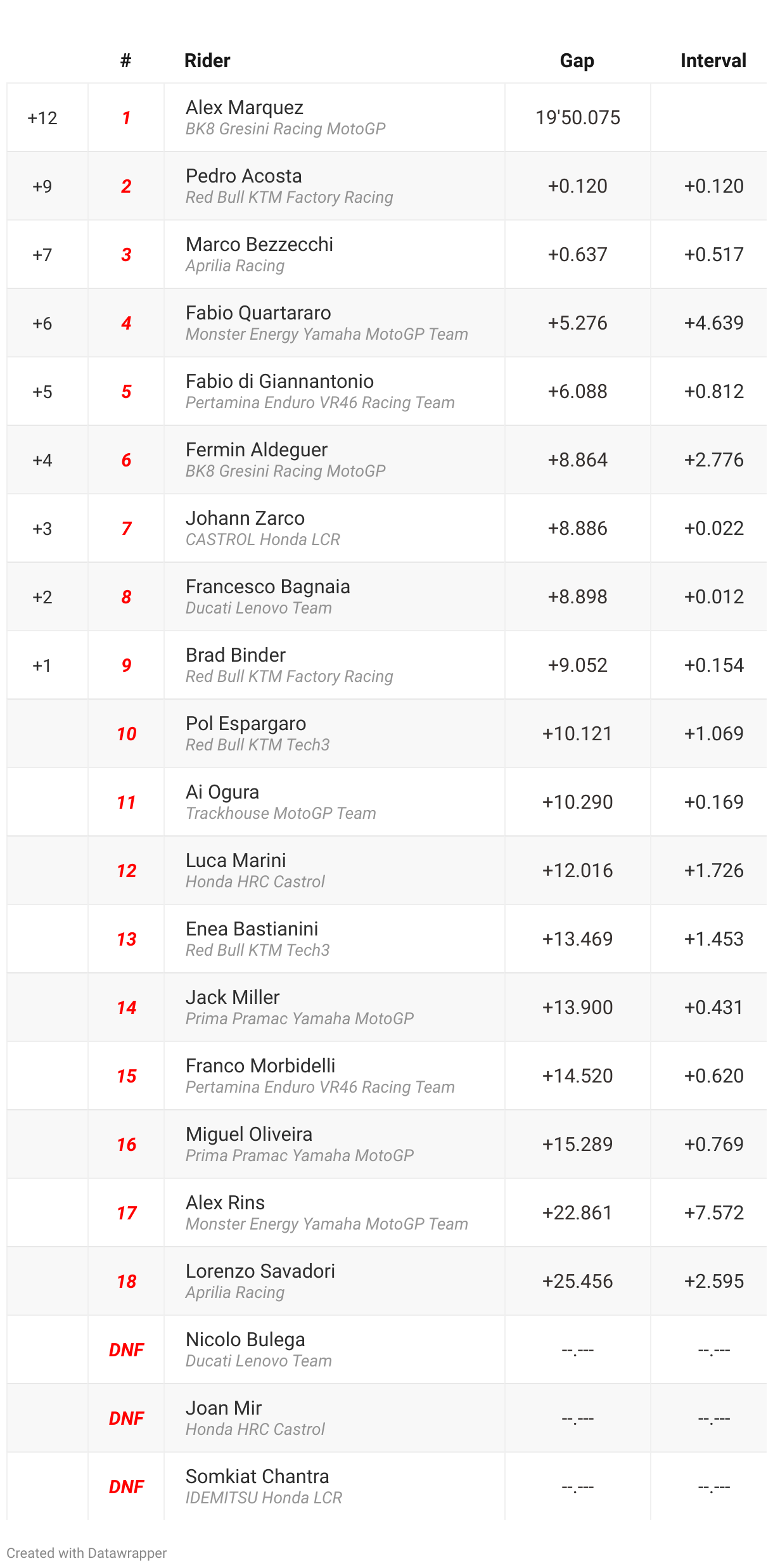Click Joan Mir's DNF status
Screen dimensions: 773x1568
click(126, 1418)
